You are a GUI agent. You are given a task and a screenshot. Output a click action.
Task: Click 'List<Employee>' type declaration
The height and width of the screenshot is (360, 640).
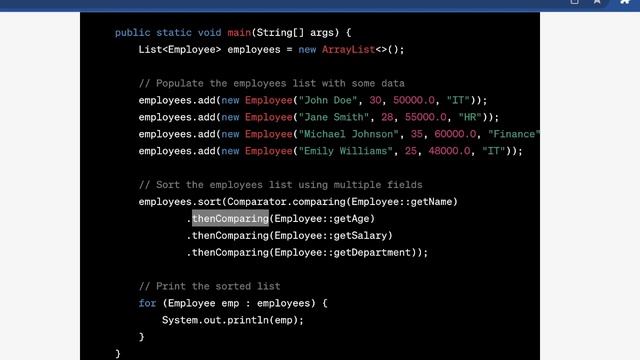click(180, 50)
